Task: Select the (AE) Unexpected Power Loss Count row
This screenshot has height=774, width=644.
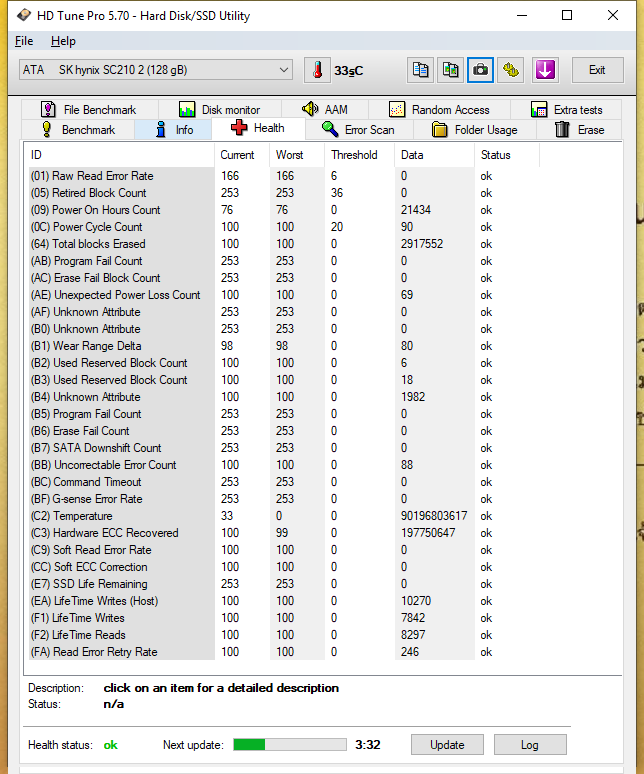Action: tap(284, 295)
